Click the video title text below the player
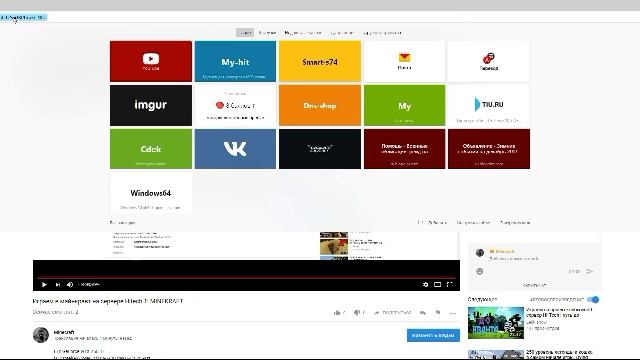The image size is (640, 360). [108, 301]
